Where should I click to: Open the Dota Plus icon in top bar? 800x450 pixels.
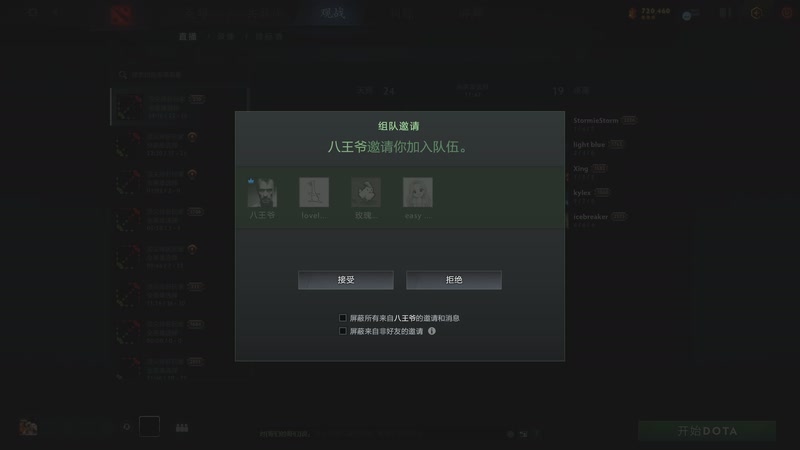coord(756,13)
